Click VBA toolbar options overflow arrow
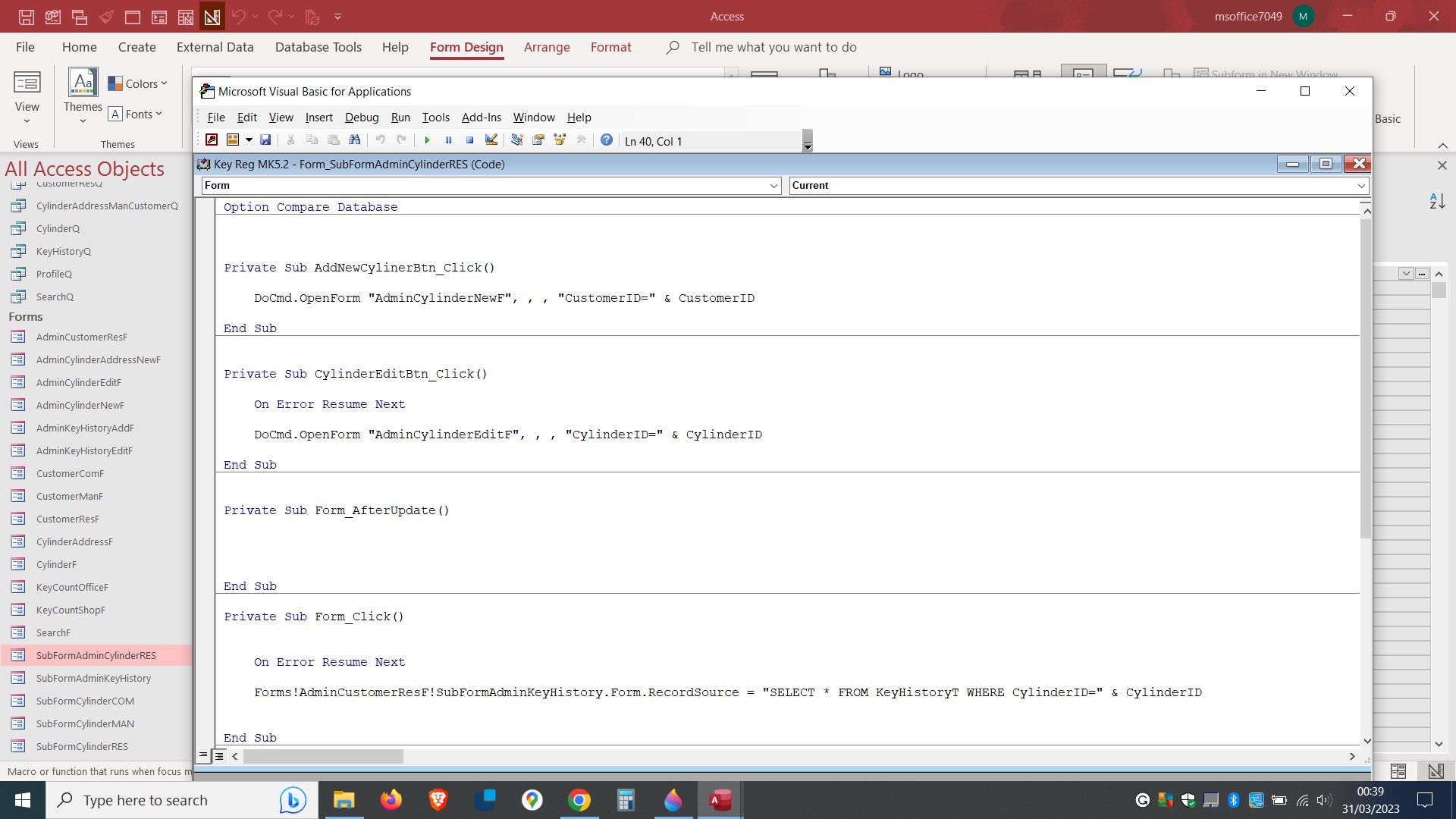Viewport: 1456px width, 819px height. pos(808,141)
